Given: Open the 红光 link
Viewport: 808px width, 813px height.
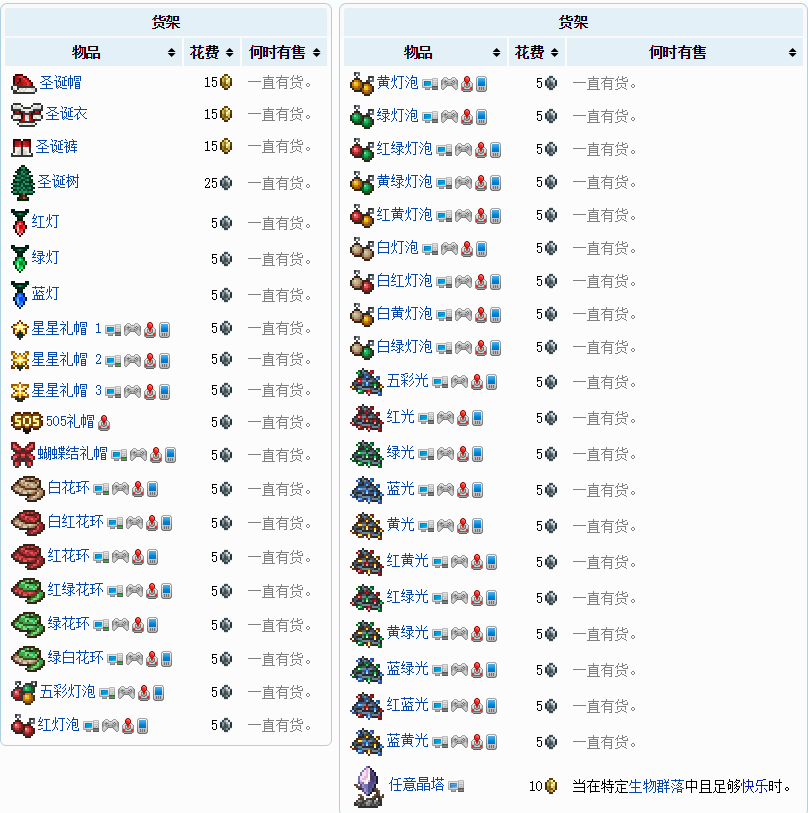Looking at the screenshot, I should 400,416.
